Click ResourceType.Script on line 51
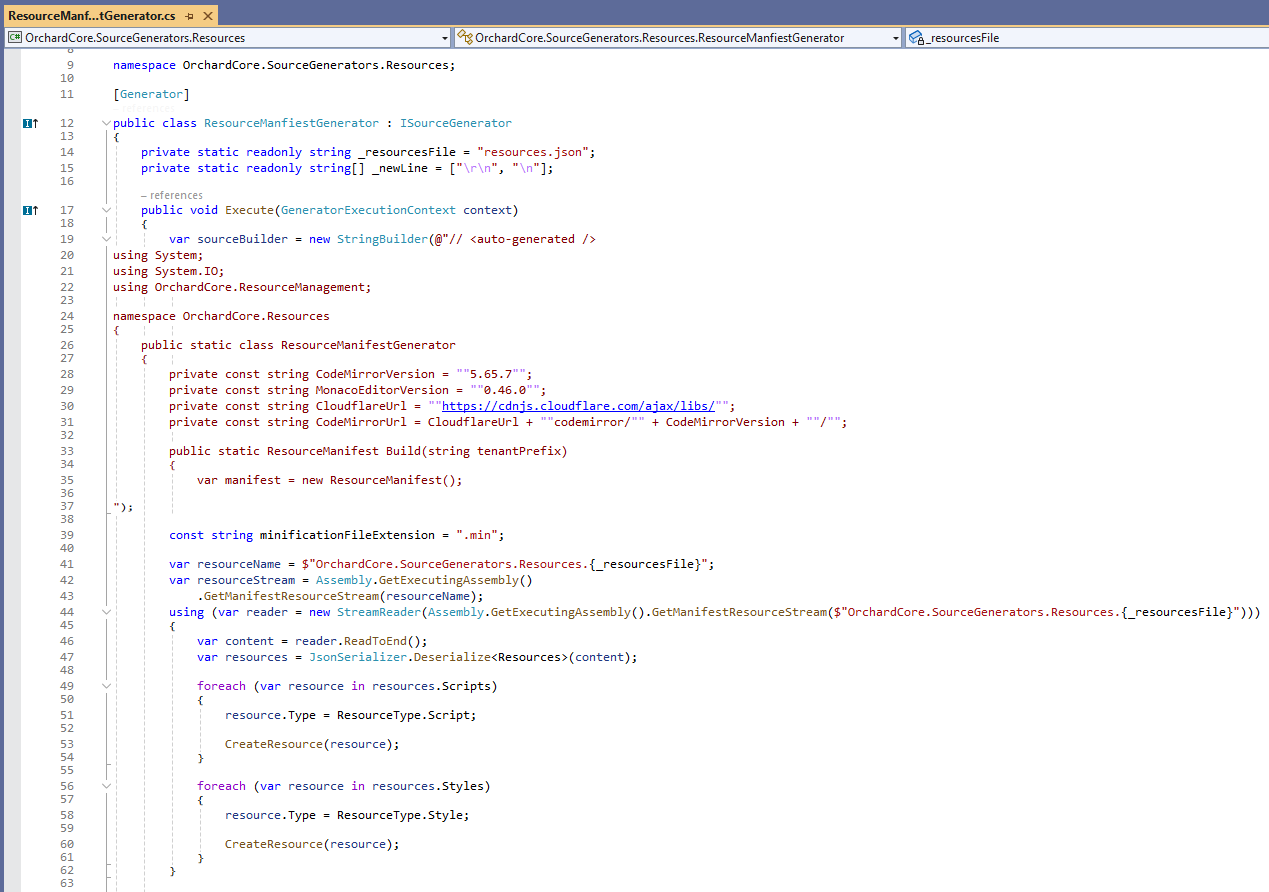The image size is (1269, 892). tap(403, 715)
